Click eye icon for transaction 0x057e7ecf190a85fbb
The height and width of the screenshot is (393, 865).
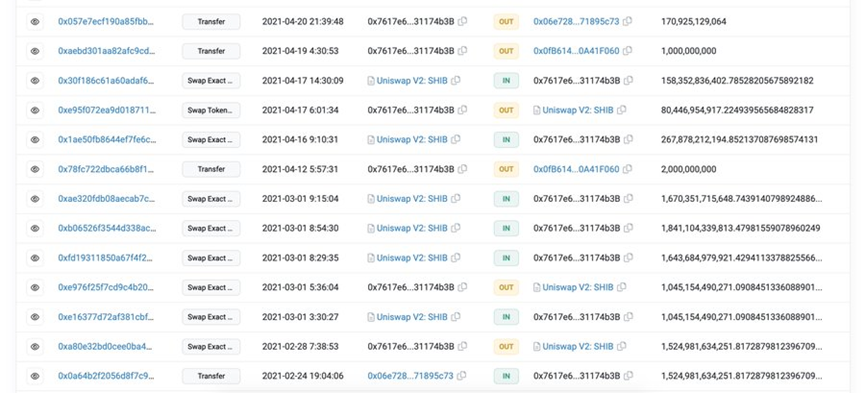pyautogui.click(x=35, y=22)
